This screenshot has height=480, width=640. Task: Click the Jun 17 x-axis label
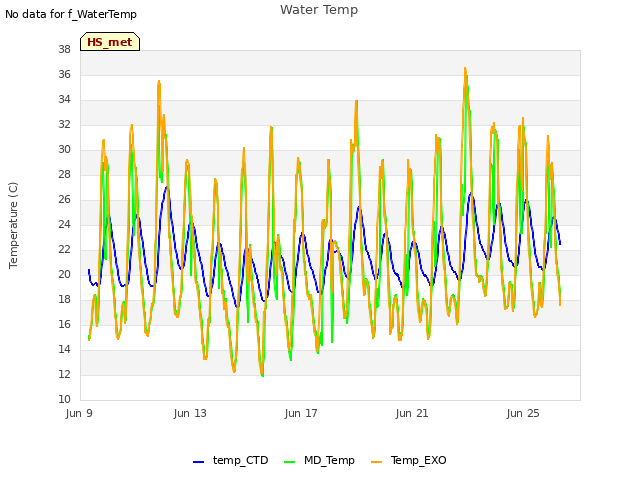pos(301,413)
